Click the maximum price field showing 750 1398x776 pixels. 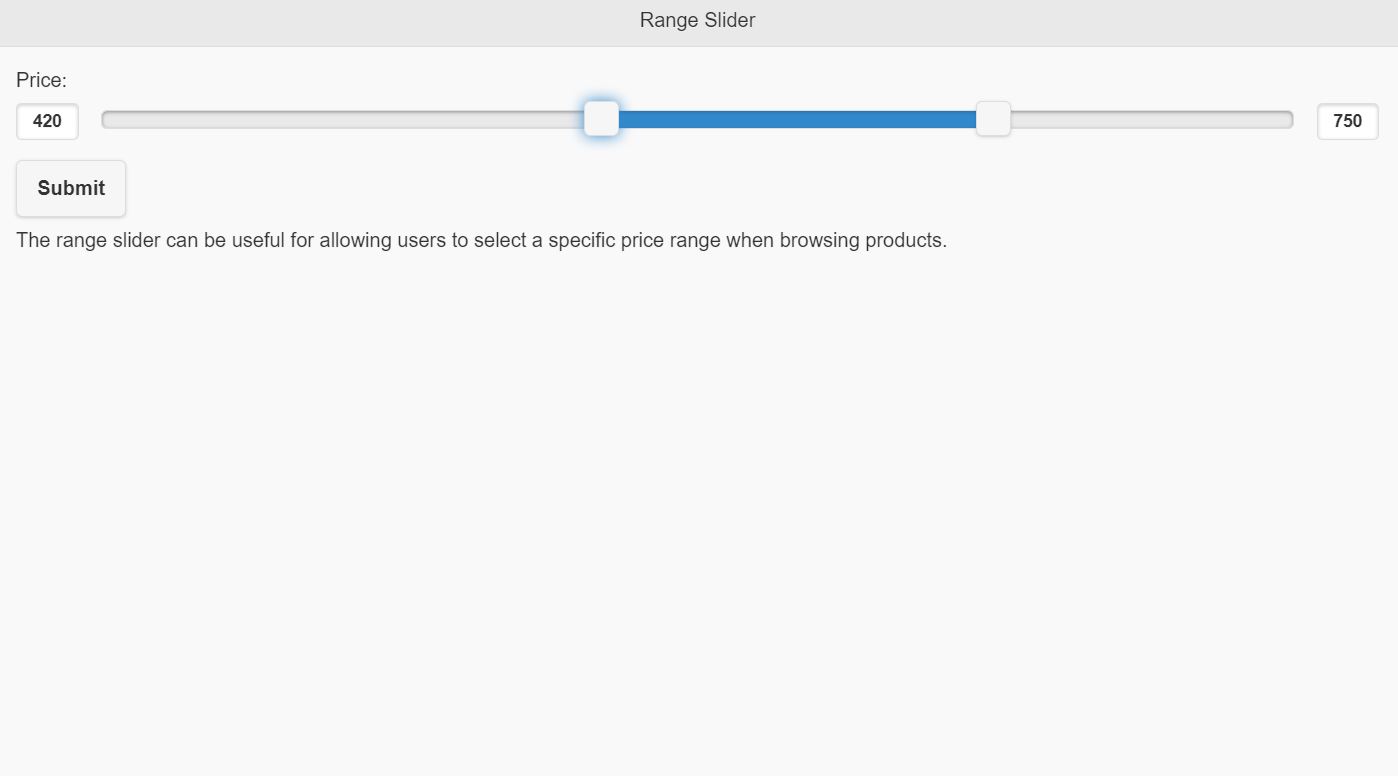[x=1347, y=121]
